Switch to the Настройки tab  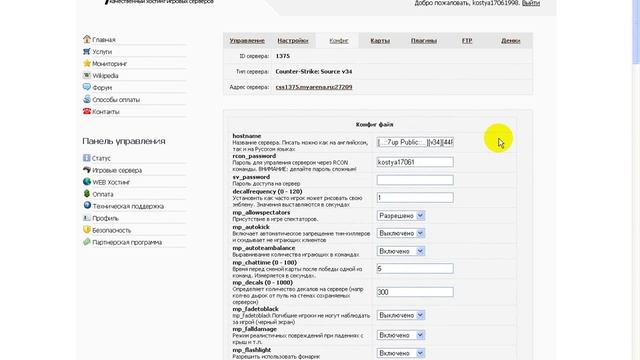(x=293, y=41)
